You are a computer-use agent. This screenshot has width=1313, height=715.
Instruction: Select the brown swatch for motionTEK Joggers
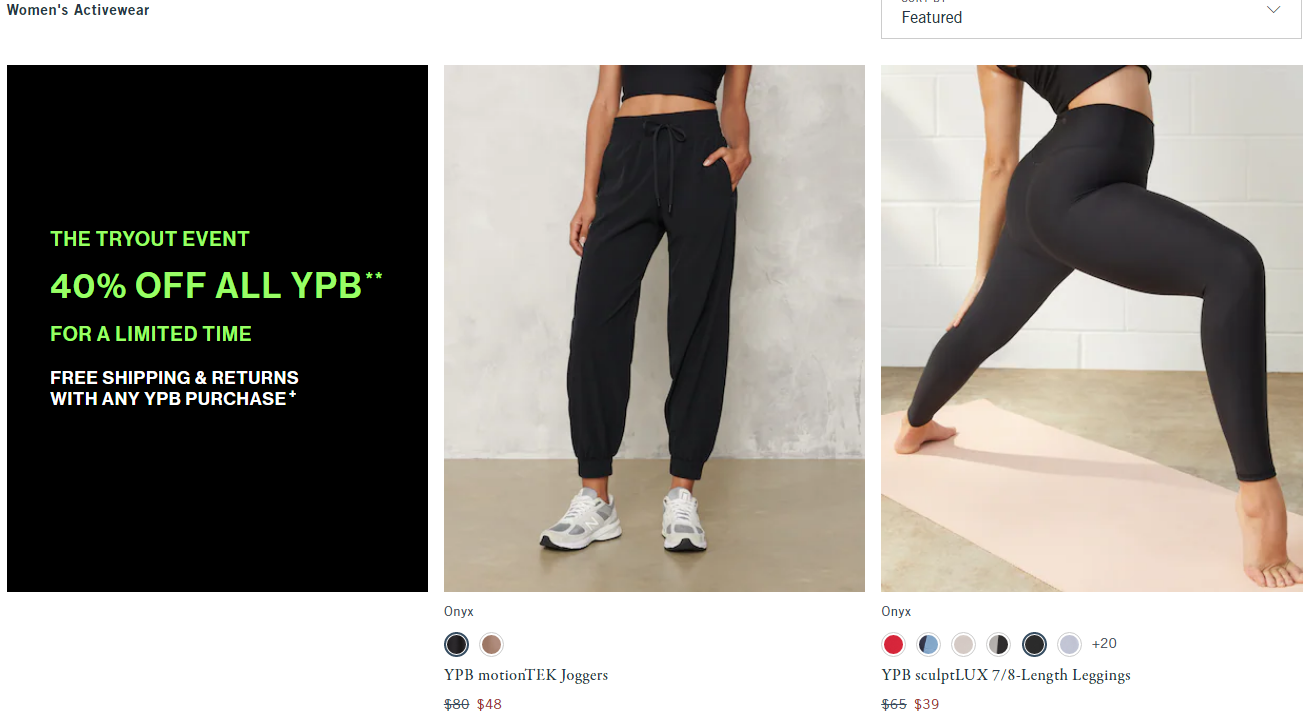[491, 644]
